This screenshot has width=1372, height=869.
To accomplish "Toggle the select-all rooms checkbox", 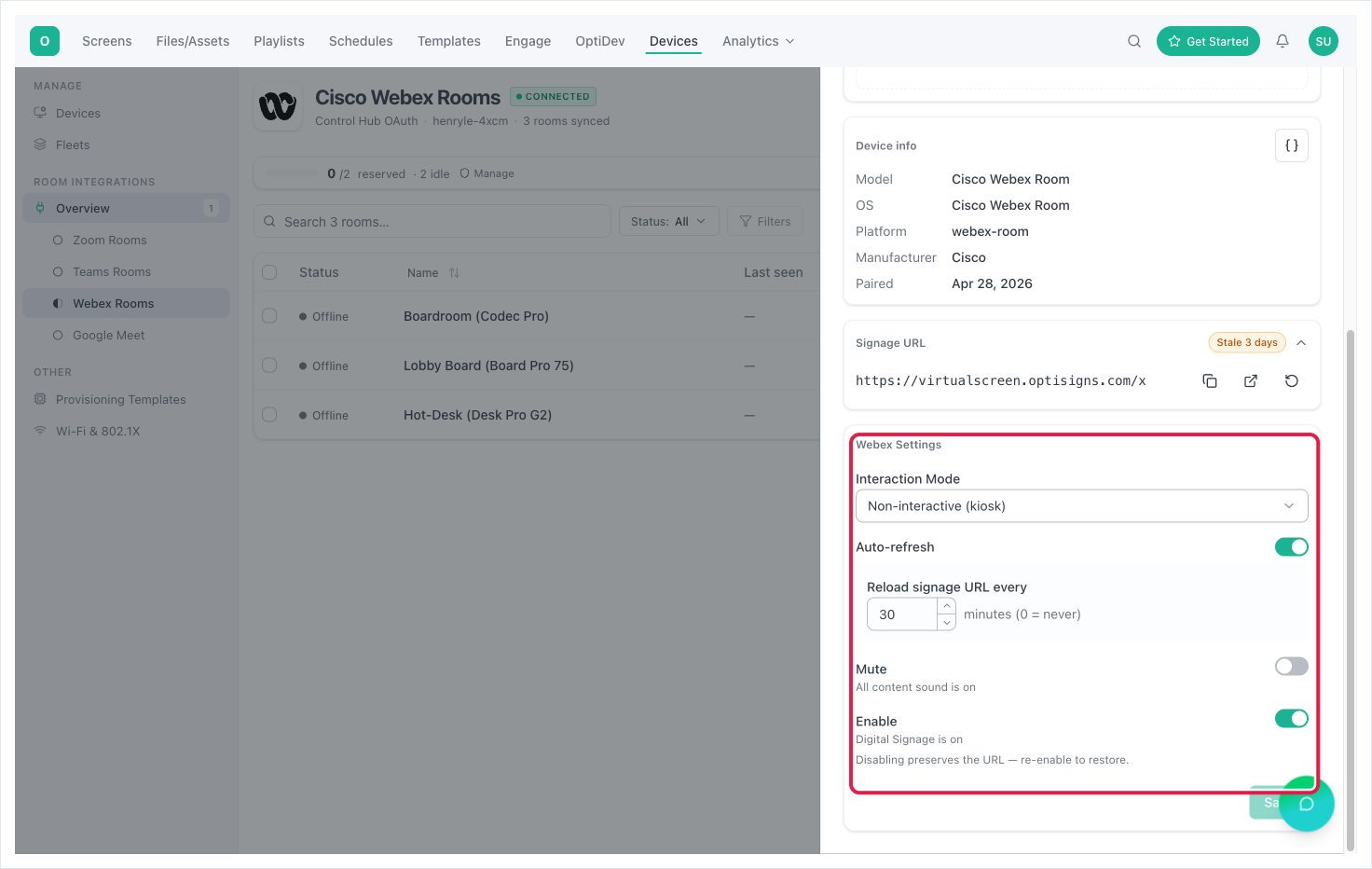I will pos(269,272).
